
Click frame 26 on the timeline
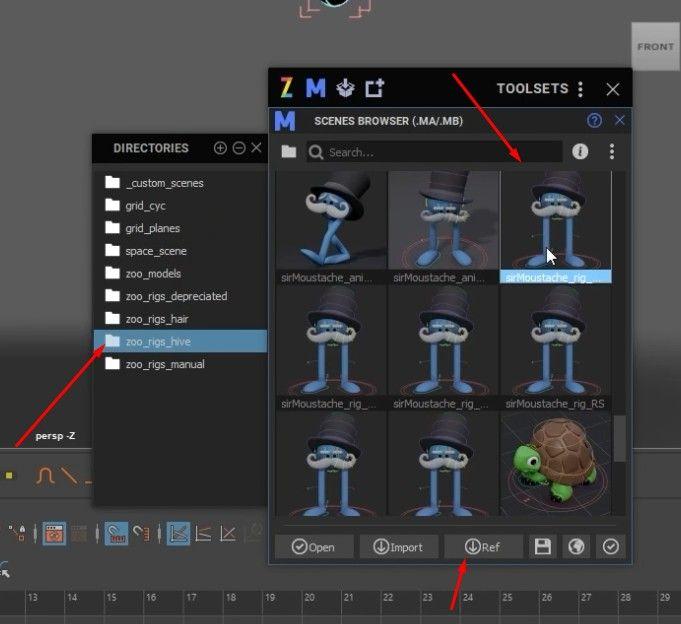click(546, 598)
